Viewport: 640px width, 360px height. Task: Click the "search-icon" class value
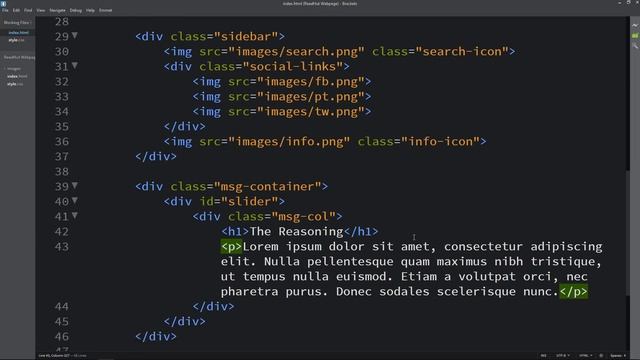click(x=462, y=51)
